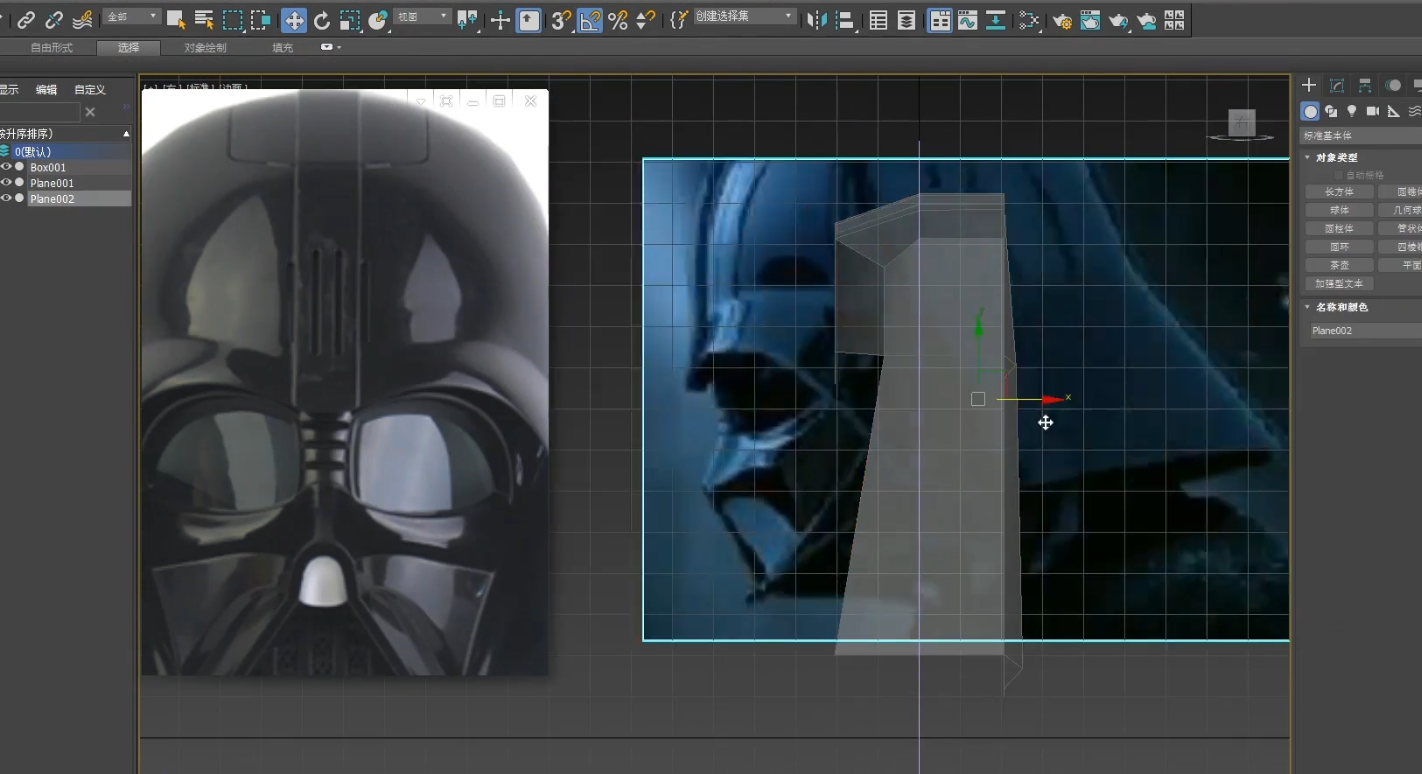The height and width of the screenshot is (774, 1422).
Task: Open Render Setup teapot-gear icon
Action: pos(1062,19)
